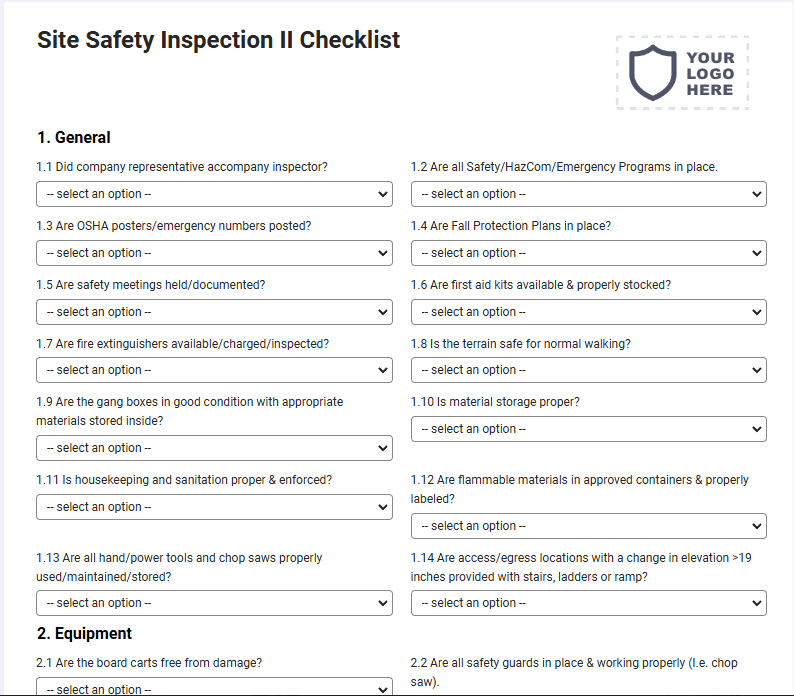Click the 1. General section heading

tap(73, 137)
